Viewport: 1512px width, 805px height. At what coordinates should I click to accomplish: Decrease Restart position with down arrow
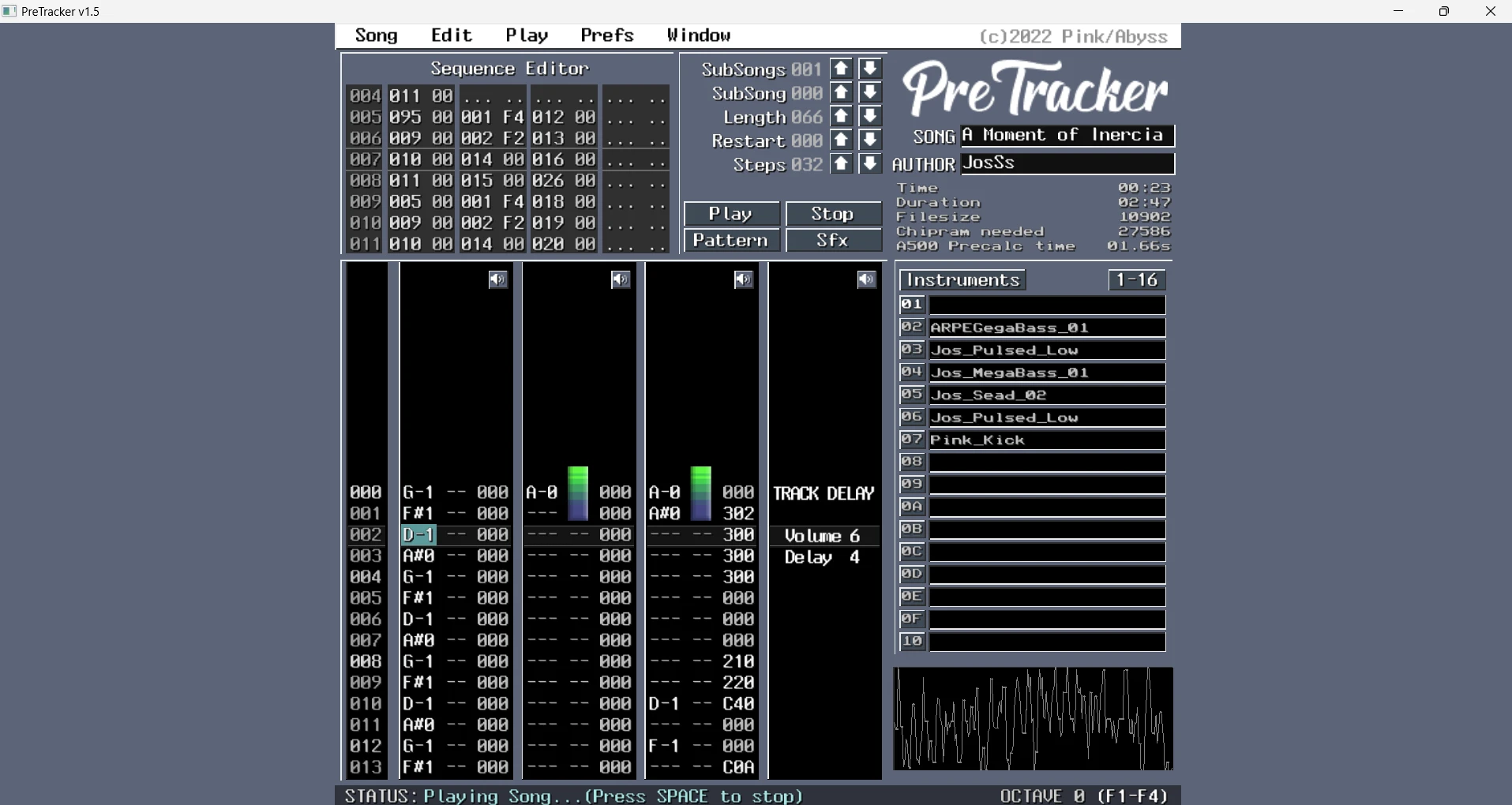[x=869, y=140]
